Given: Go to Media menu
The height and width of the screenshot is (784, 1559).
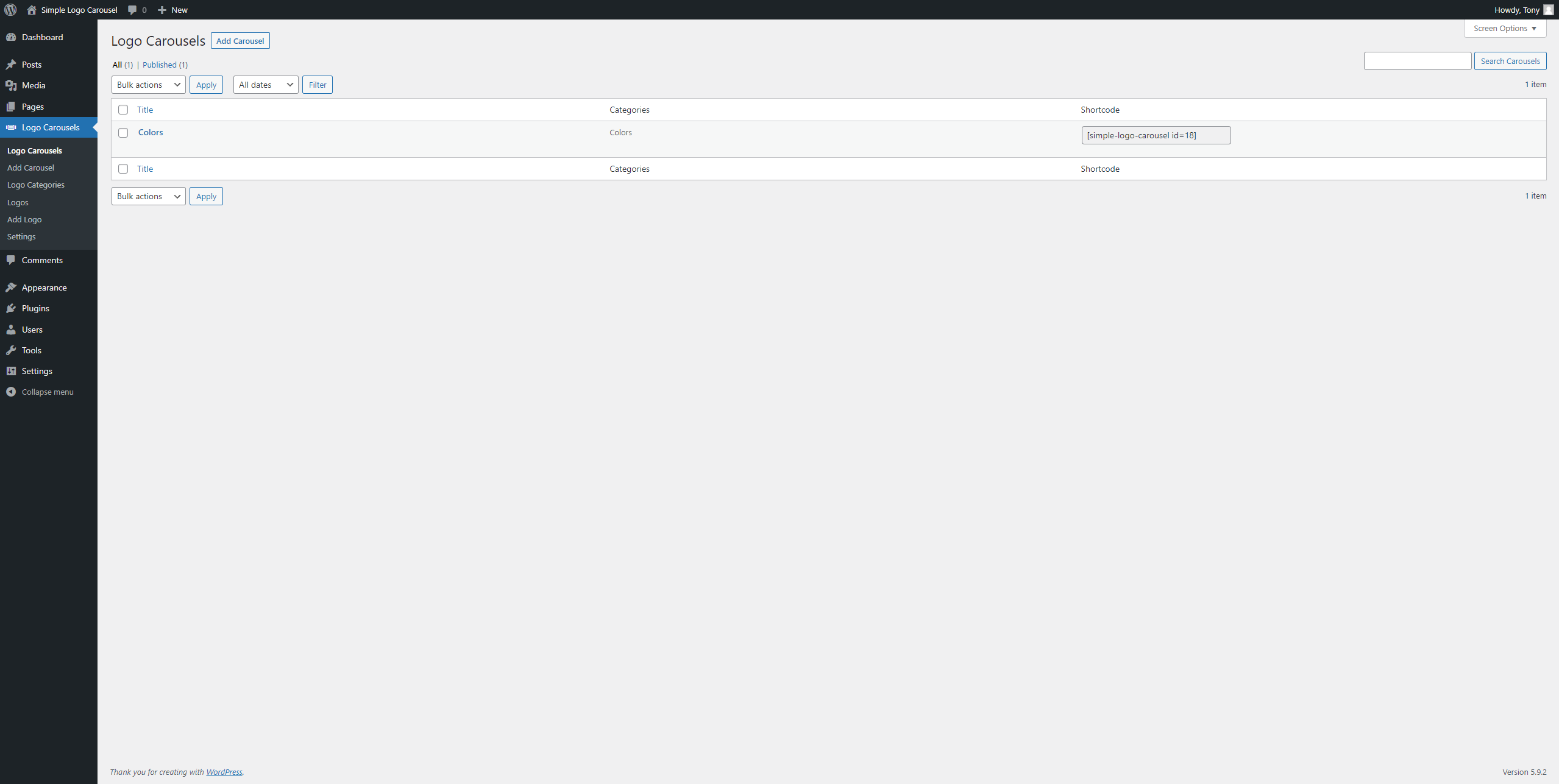Looking at the screenshot, I should point(49,85).
